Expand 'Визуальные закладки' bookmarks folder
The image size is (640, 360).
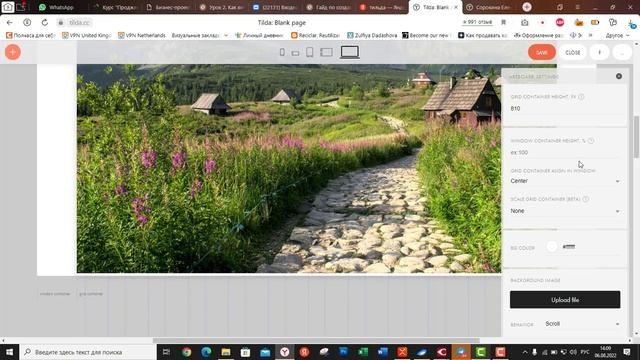pos(200,36)
